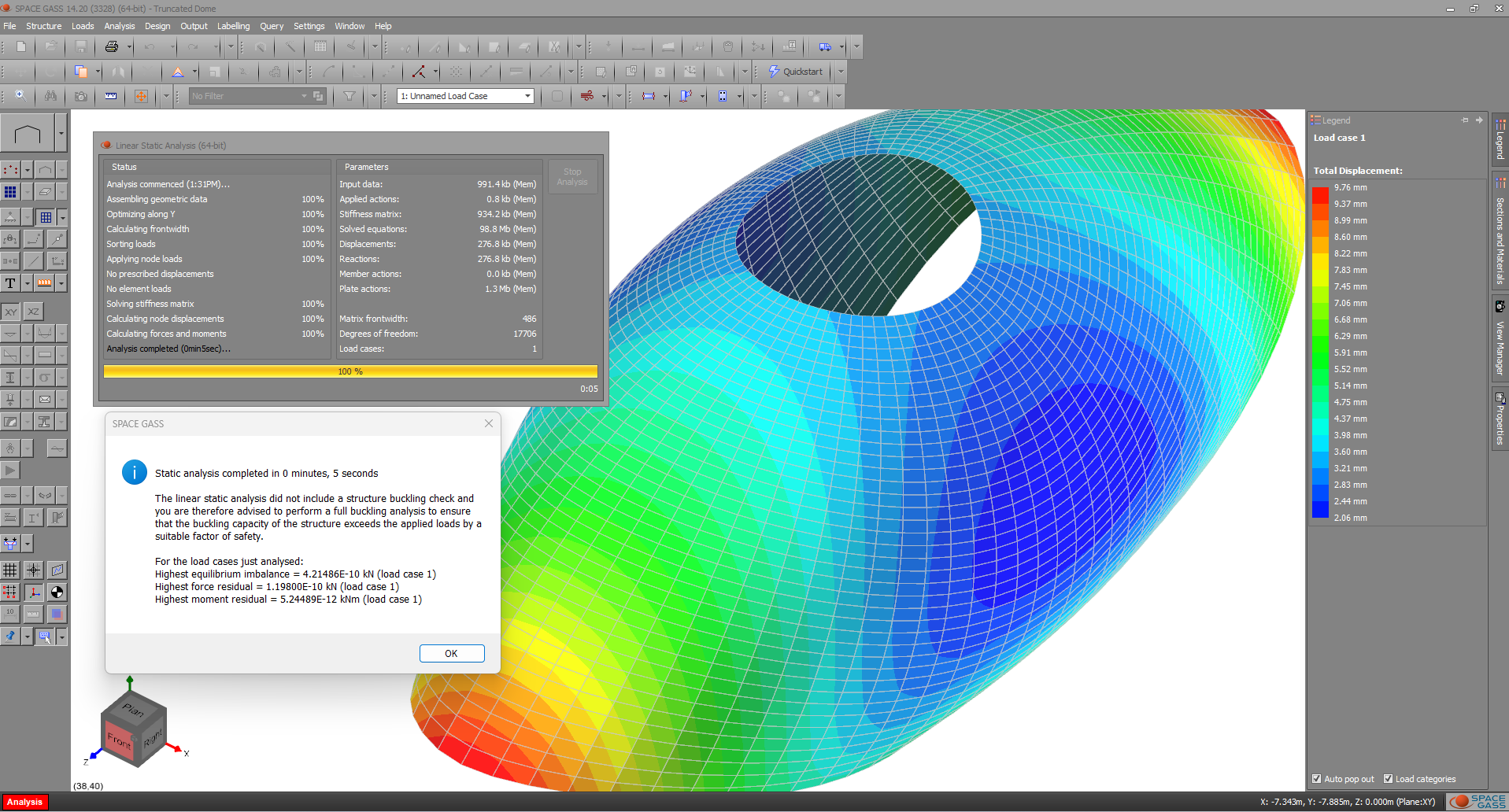Click the orange pan arrows icon
This screenshot has height=812, width=1509.
click(x=141, y=96)
